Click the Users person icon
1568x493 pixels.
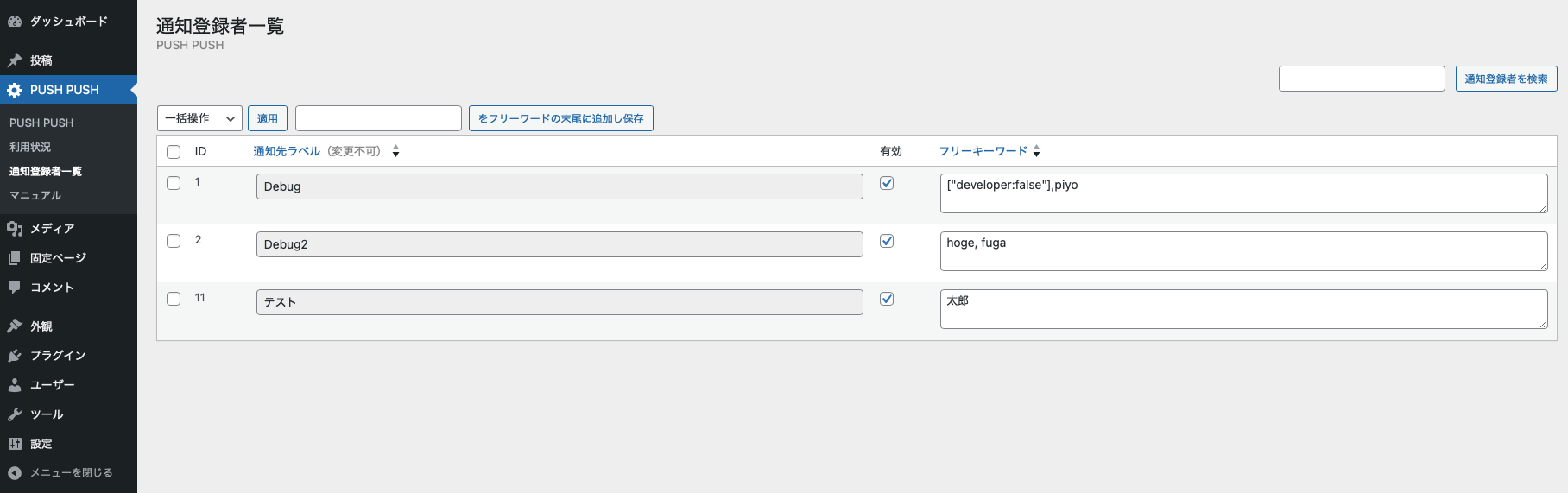15,385
